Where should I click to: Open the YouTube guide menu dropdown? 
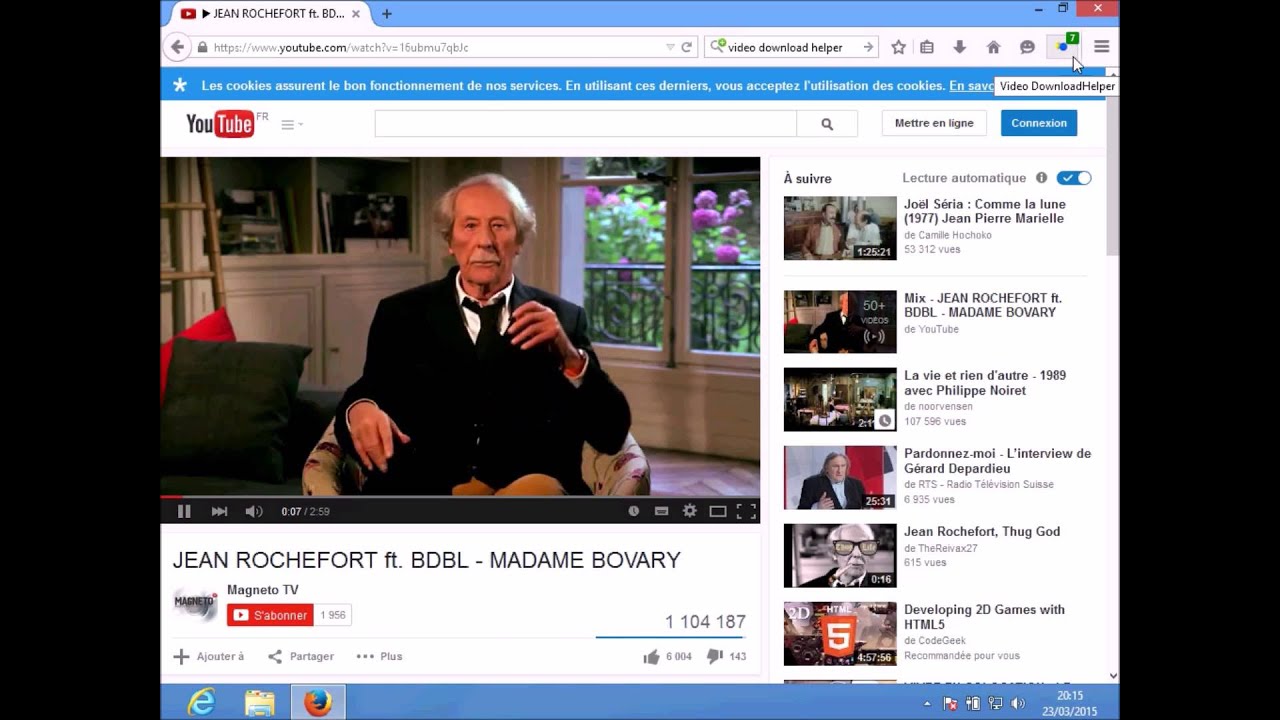[292, 125]
